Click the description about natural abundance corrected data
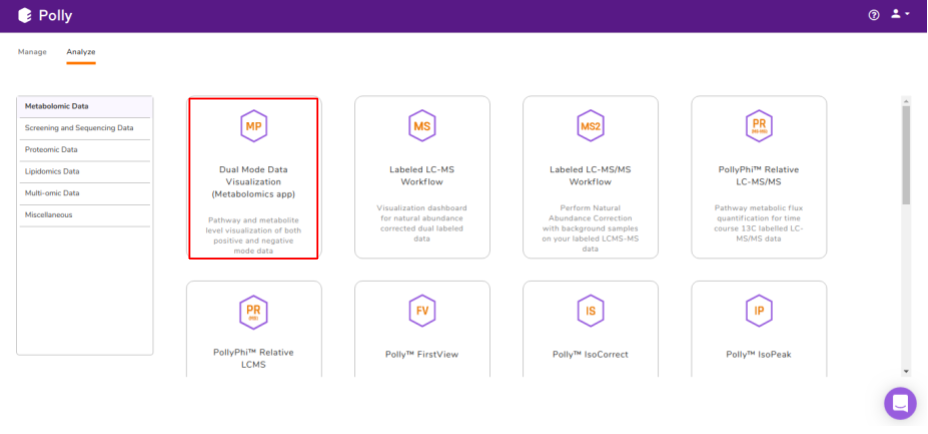This screenshot has height=434, width=928. point(422,223)
